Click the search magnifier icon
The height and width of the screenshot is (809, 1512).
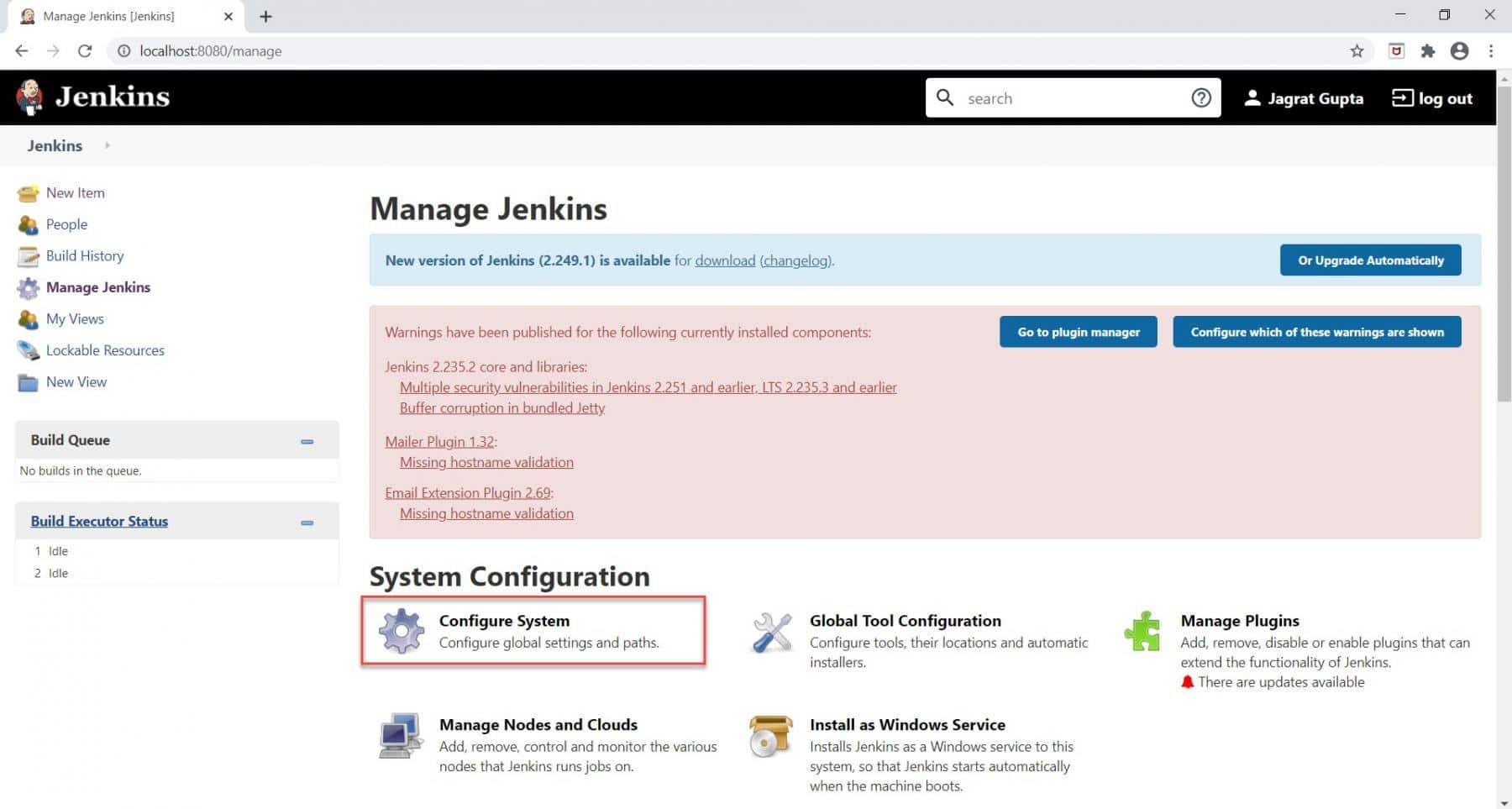point(945,97)
